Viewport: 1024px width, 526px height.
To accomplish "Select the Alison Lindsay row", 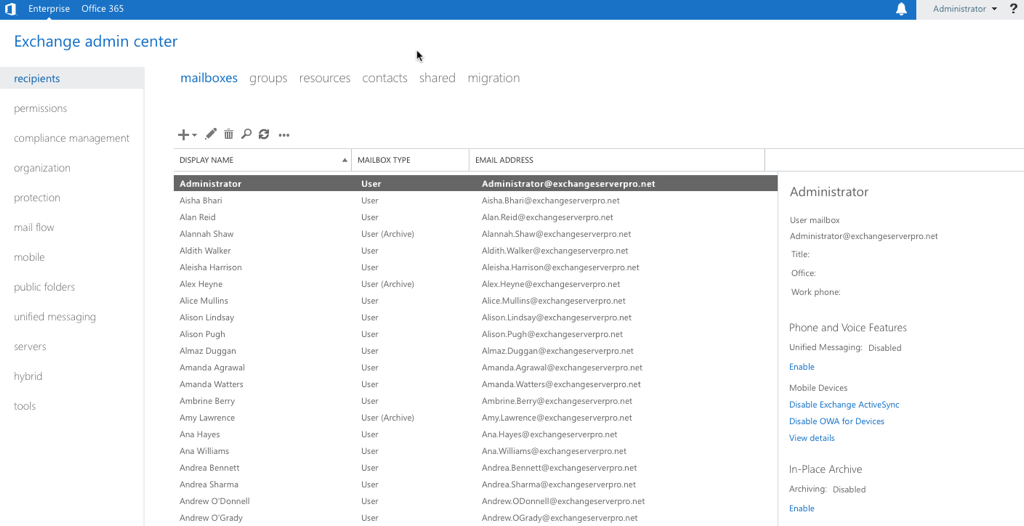I will 475,318.
